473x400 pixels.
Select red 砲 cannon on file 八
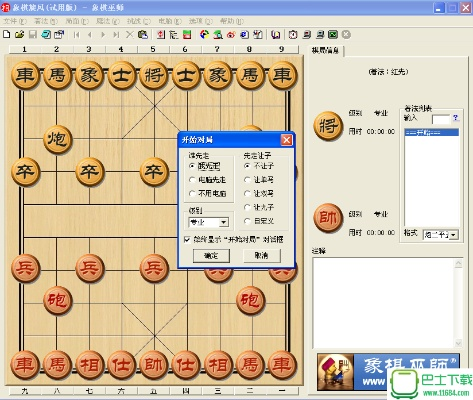click(x=57, y=300)
